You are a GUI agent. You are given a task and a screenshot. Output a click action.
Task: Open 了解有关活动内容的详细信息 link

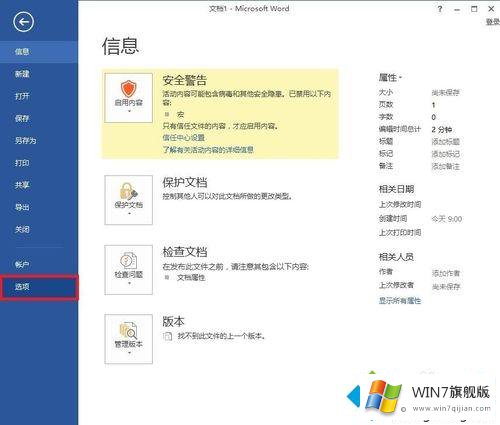[x=208, y=150]
